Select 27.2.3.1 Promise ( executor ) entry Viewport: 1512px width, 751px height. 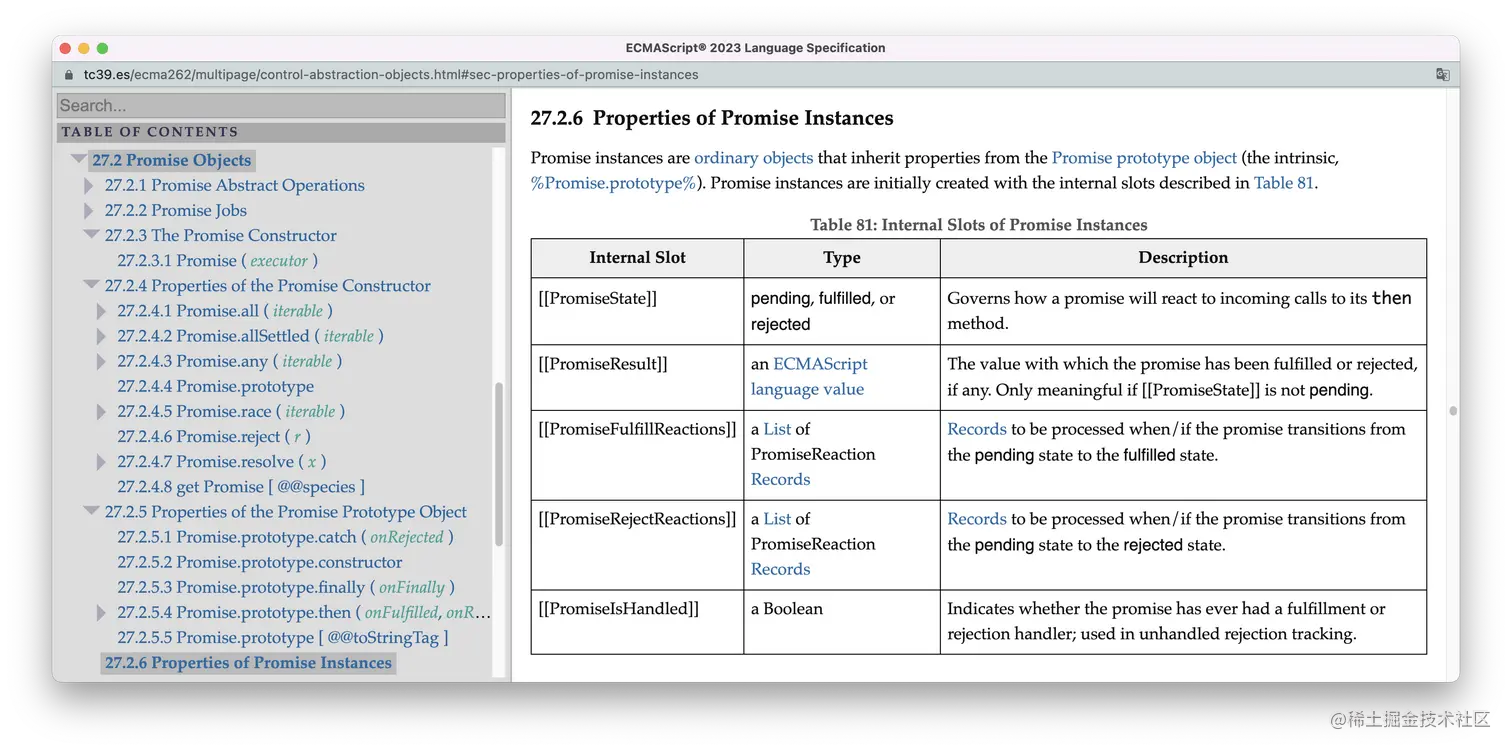tap(216, 260)
